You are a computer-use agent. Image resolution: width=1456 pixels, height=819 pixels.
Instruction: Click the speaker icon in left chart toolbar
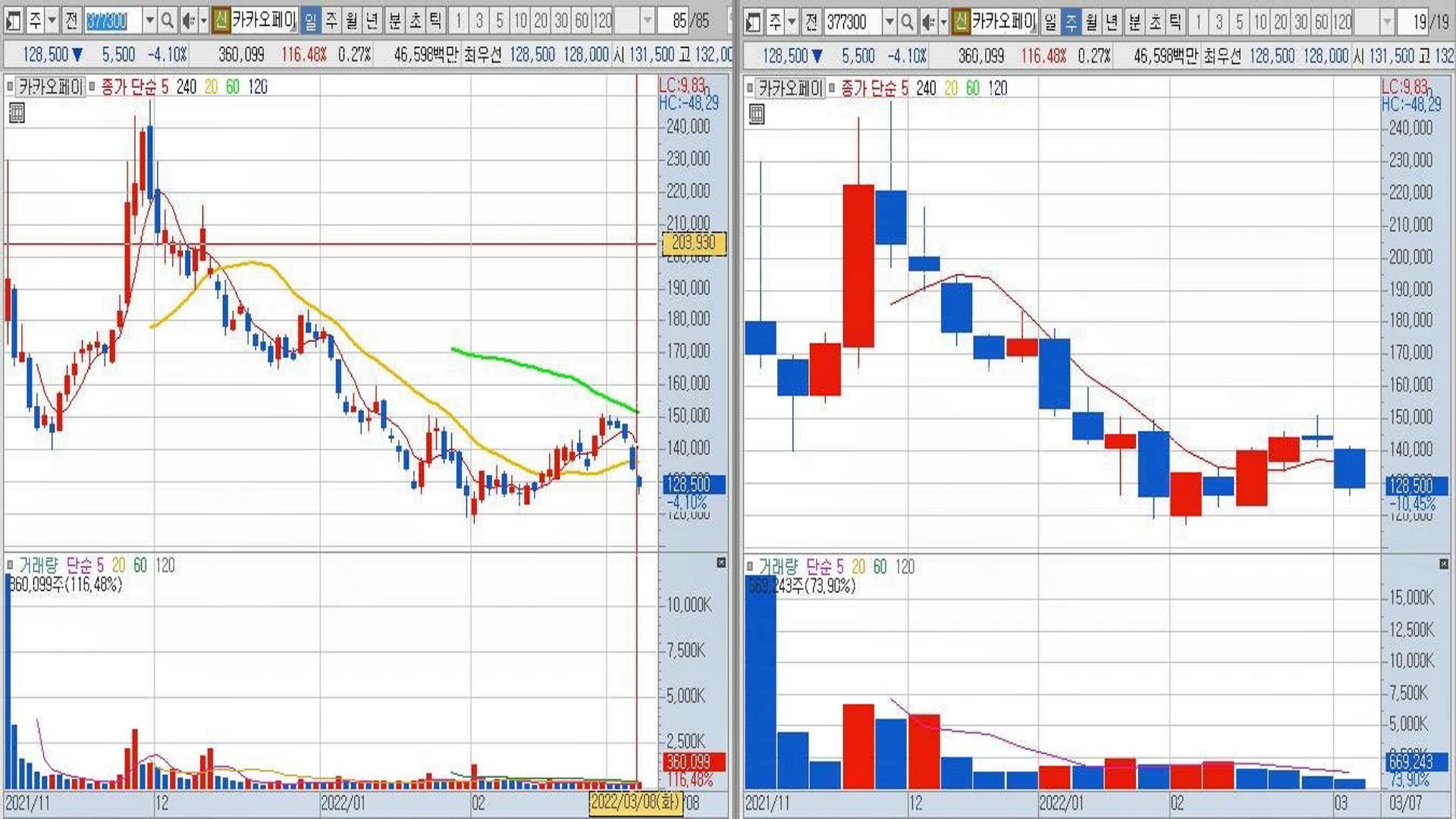pos(188,21)
